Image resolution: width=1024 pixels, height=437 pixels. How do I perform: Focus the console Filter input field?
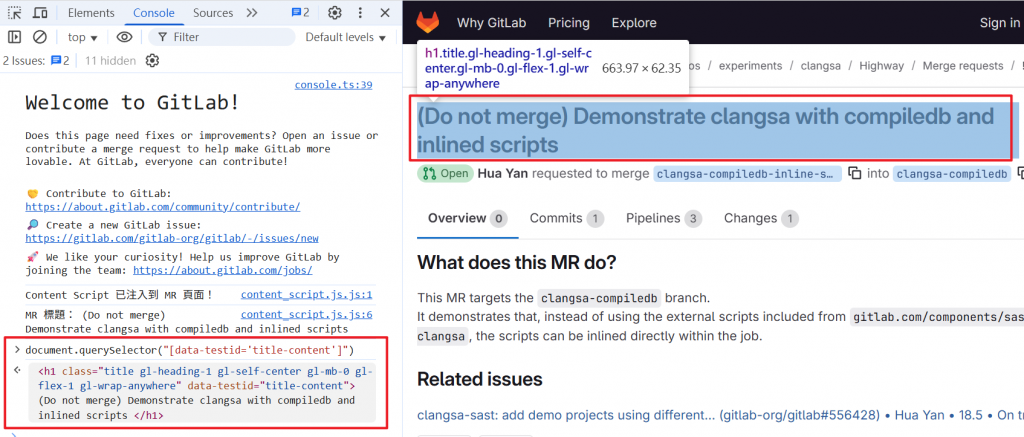[222, 37]
